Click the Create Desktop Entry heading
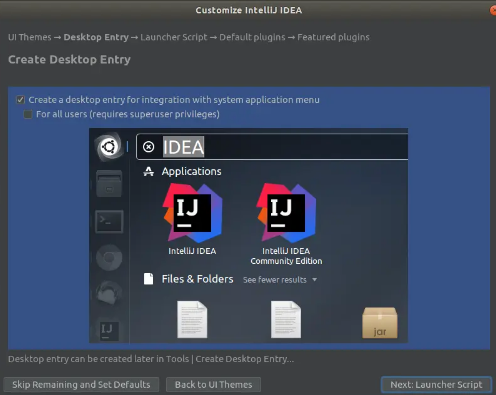Viewport: 496px width, 395px height. (69, 60)
